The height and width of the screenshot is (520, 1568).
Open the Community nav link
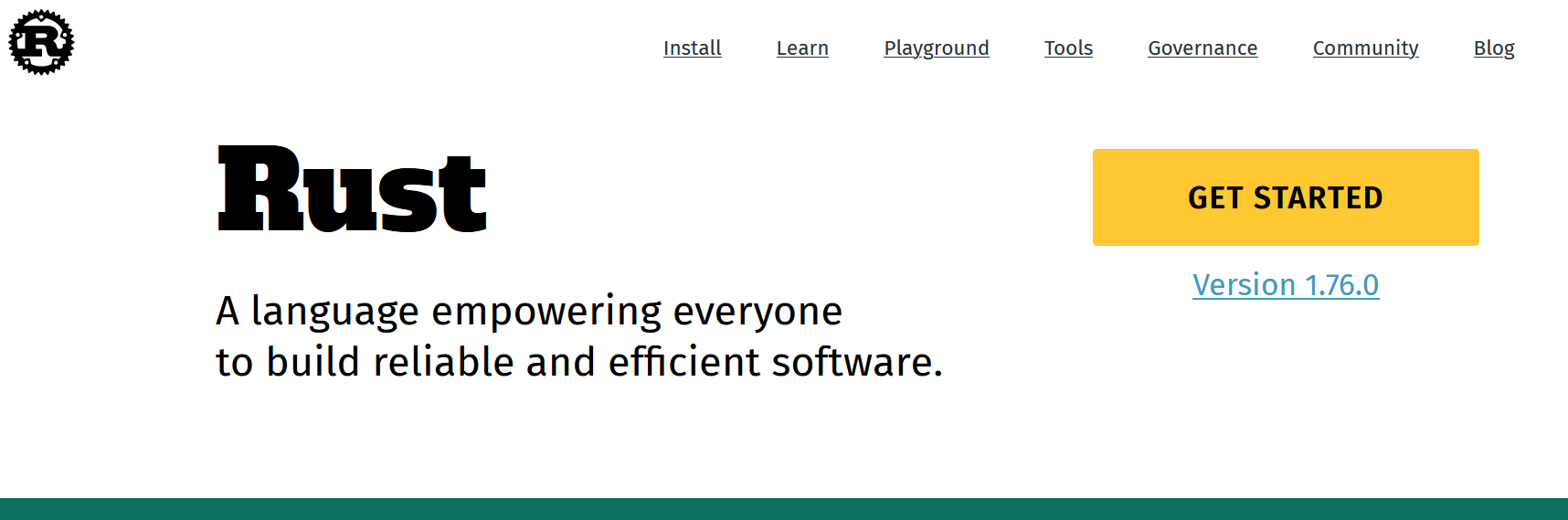1365,48
